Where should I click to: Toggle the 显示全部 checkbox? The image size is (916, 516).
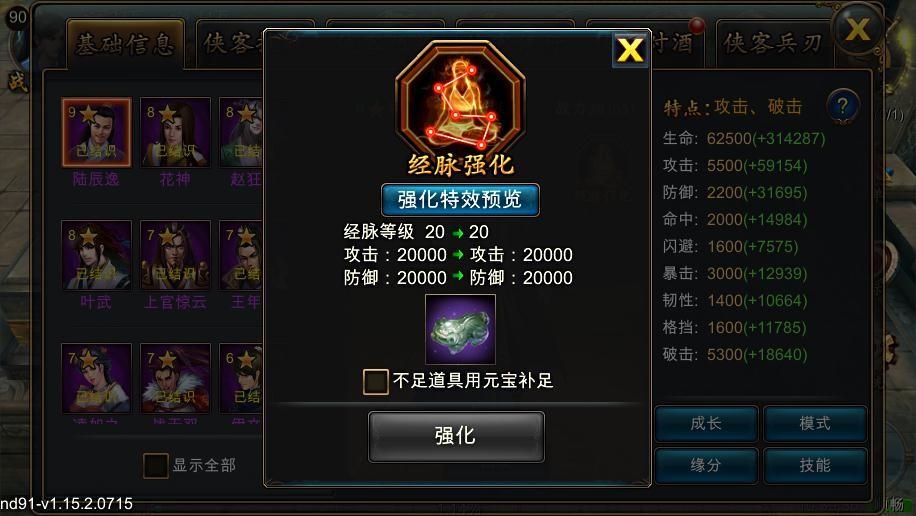155,466
